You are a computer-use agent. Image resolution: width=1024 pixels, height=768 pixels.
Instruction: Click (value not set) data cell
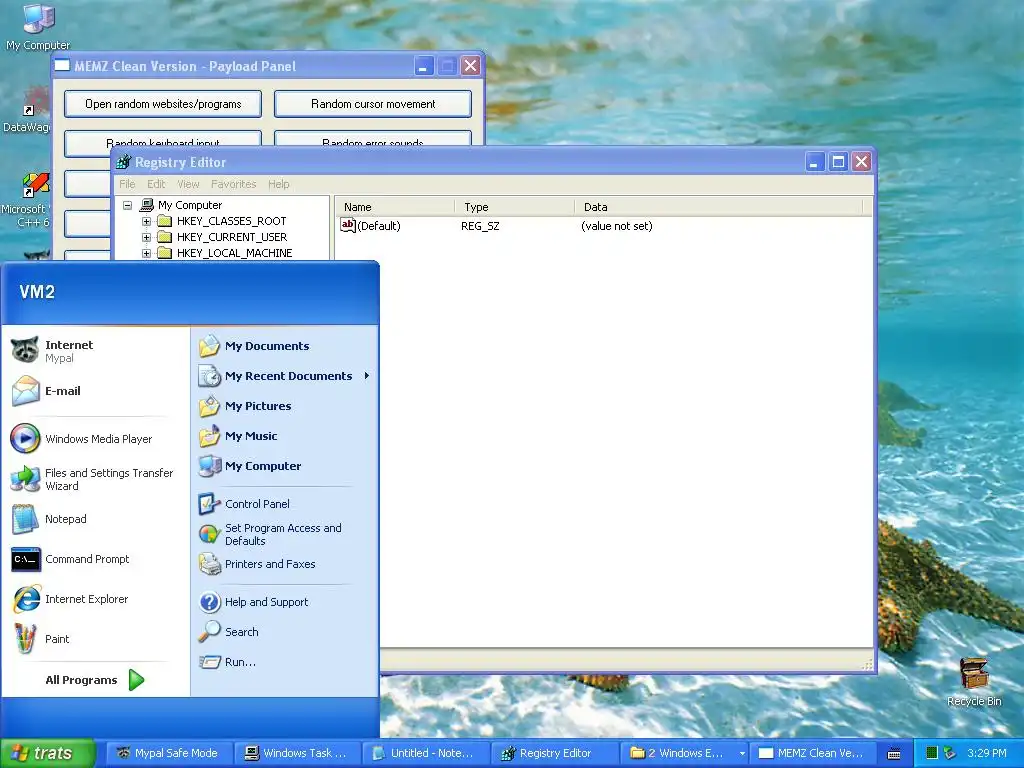pyautogui.click(x=616, y=226)
